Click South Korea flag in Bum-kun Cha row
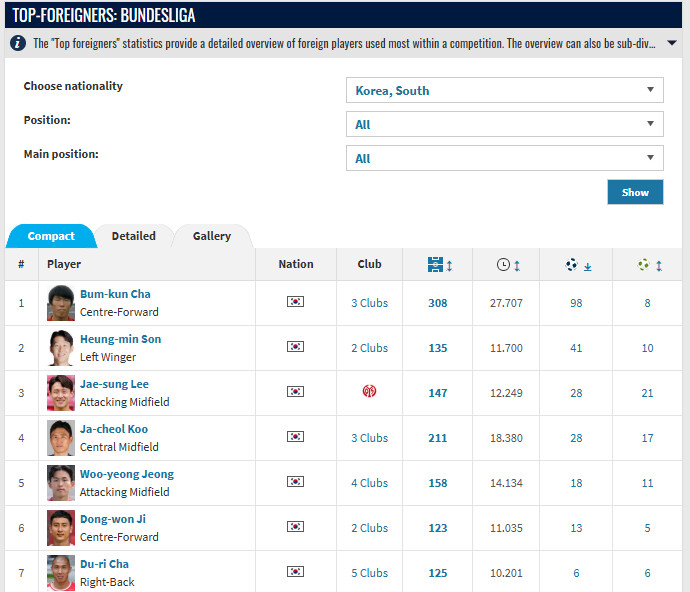 (x=295, y=302)
